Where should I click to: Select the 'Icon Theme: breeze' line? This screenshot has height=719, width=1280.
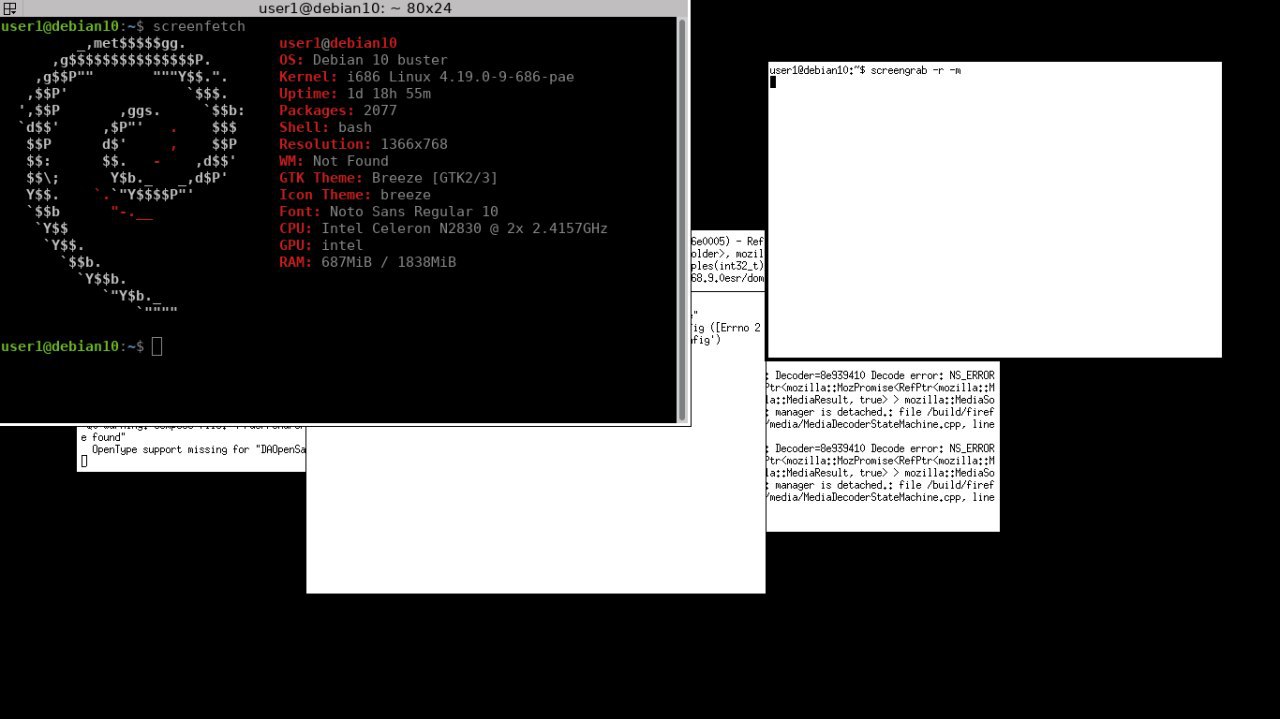click(355, 195)
